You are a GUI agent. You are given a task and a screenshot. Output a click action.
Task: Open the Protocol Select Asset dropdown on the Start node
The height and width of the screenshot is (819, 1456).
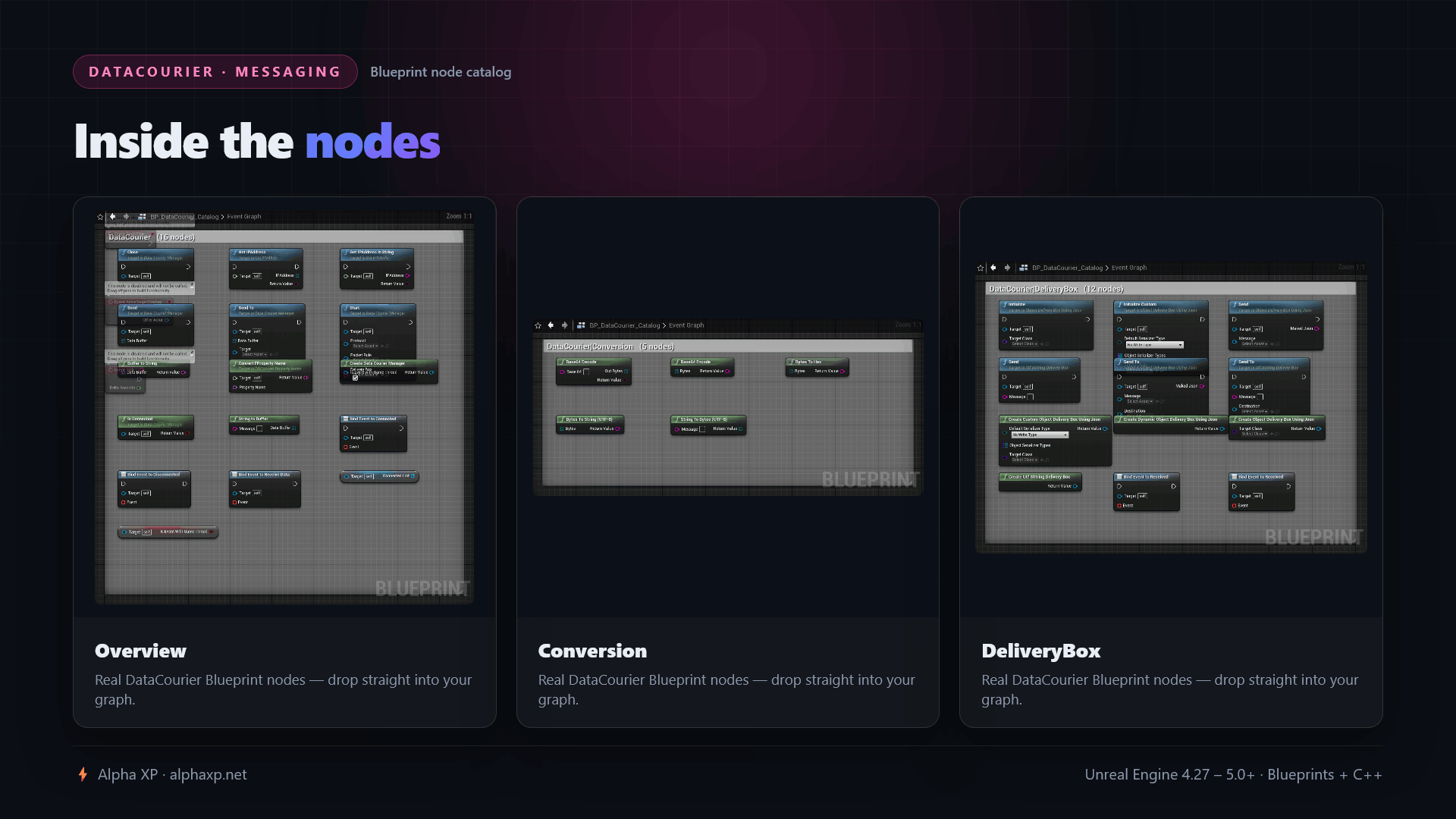(366, 346)
